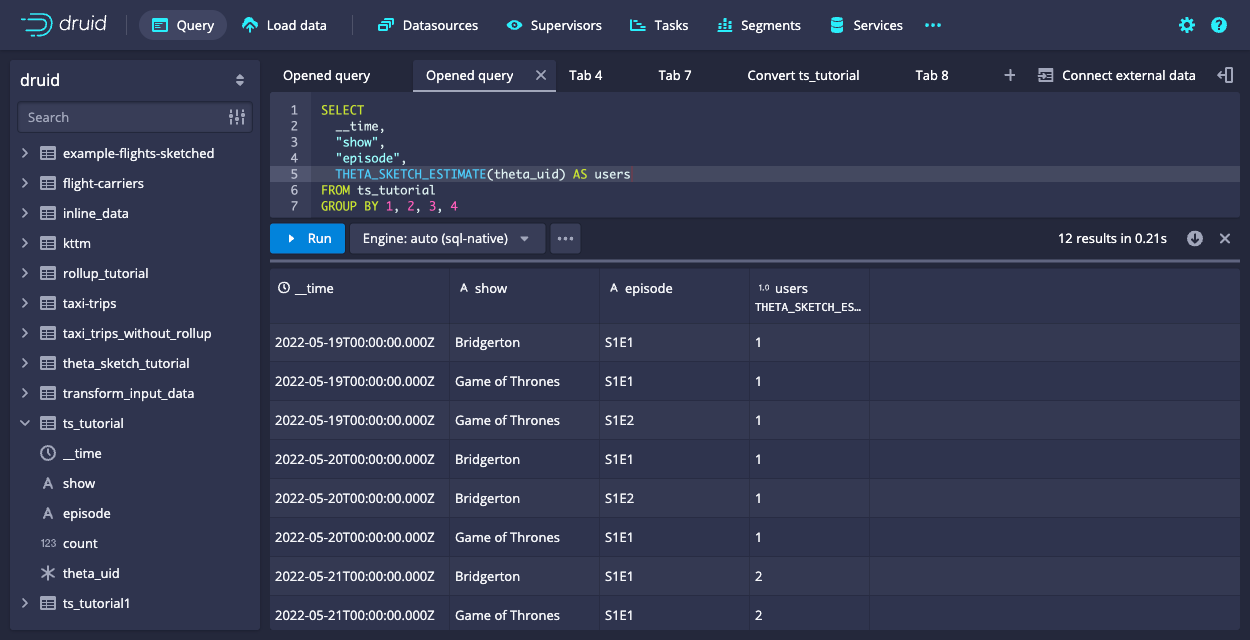Click the more options ellipsis in top navigation

(x=933, y=25)
